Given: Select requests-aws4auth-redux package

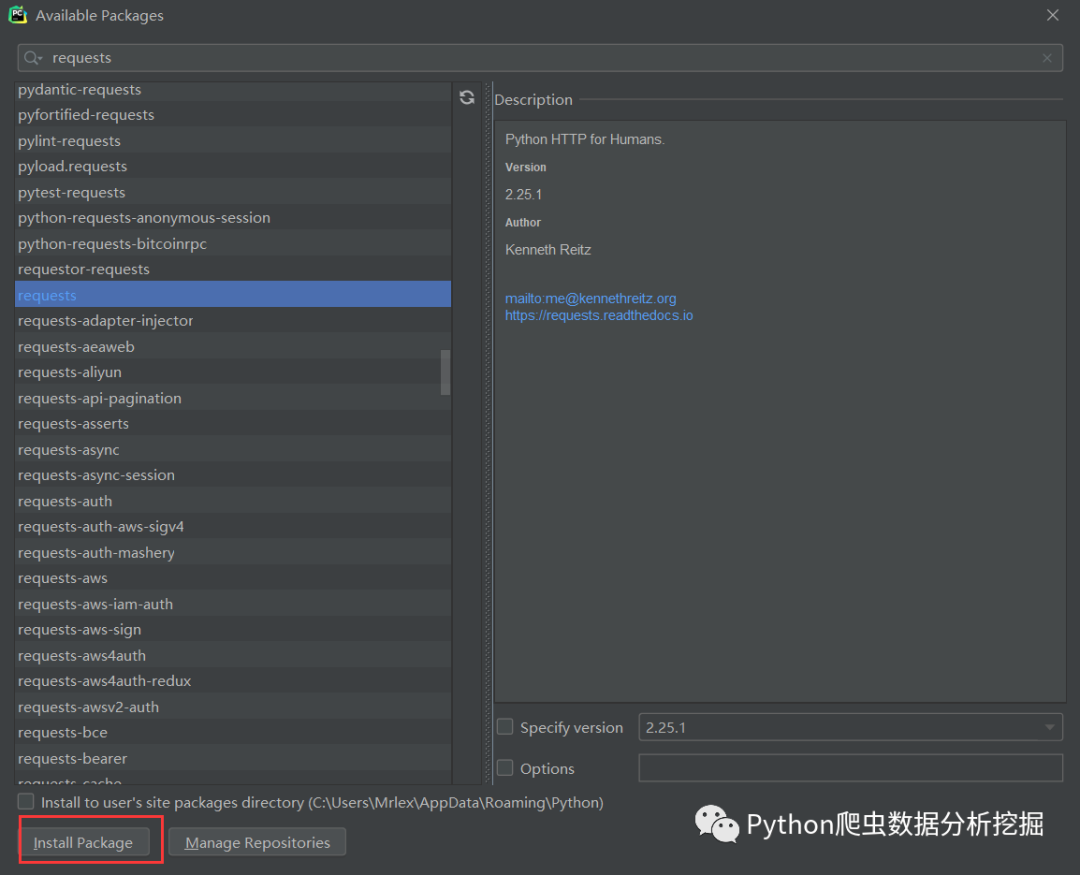Looking at the screenshot, I should [x=233, y=681].
